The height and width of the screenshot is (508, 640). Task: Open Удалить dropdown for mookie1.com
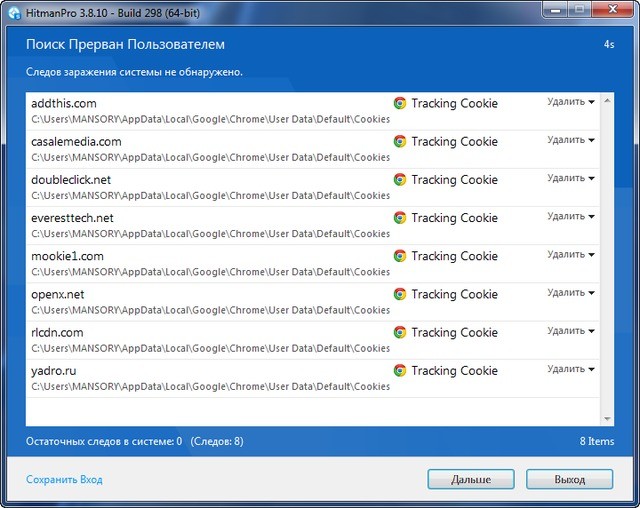(x=571, y=255)
